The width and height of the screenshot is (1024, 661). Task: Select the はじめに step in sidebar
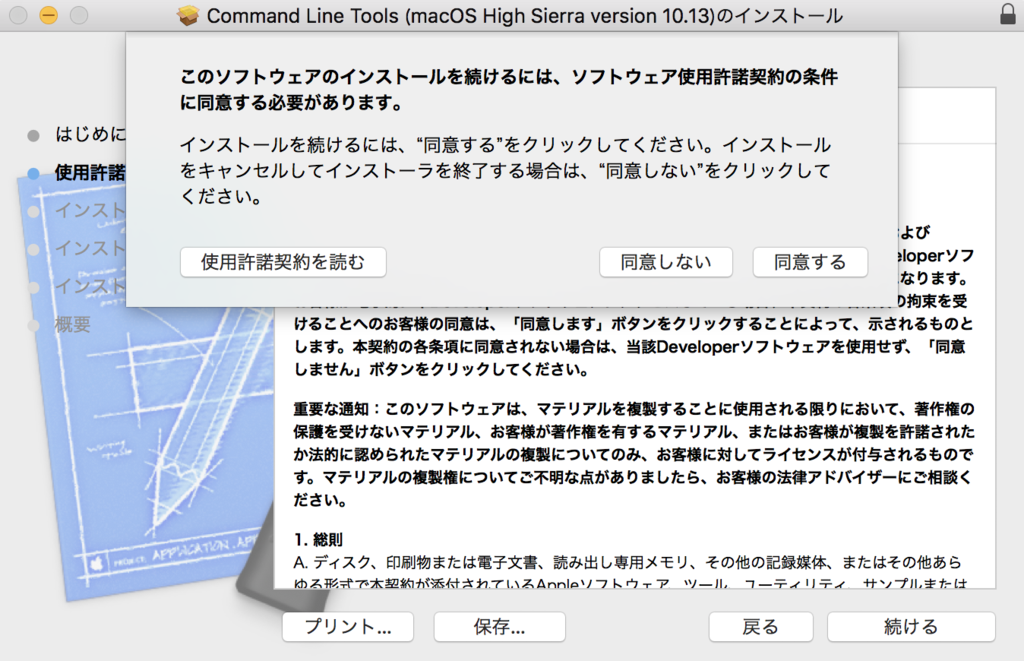(x=90, y=134)
